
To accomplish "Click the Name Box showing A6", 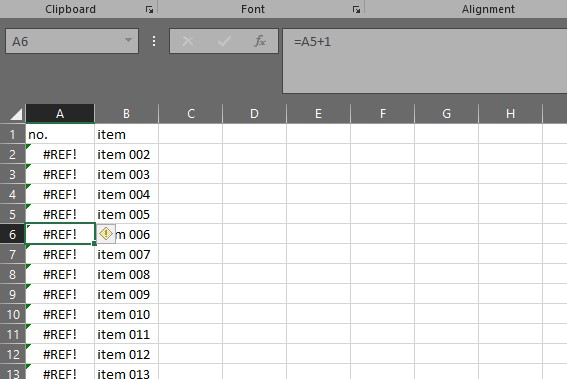I will [72, 41].
